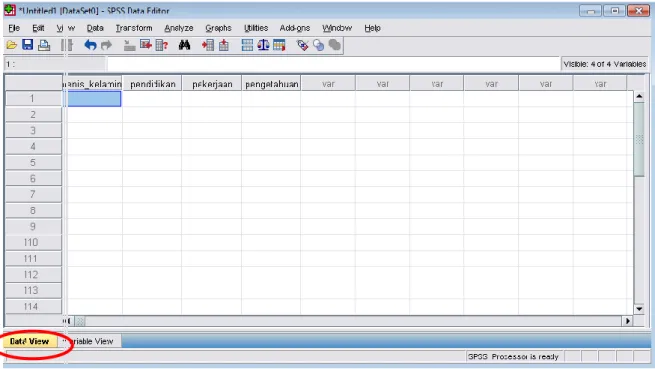Screen dimensions: 655x369
Task: Open the Recall recently used dialogs icon
Action: [66, 45]
